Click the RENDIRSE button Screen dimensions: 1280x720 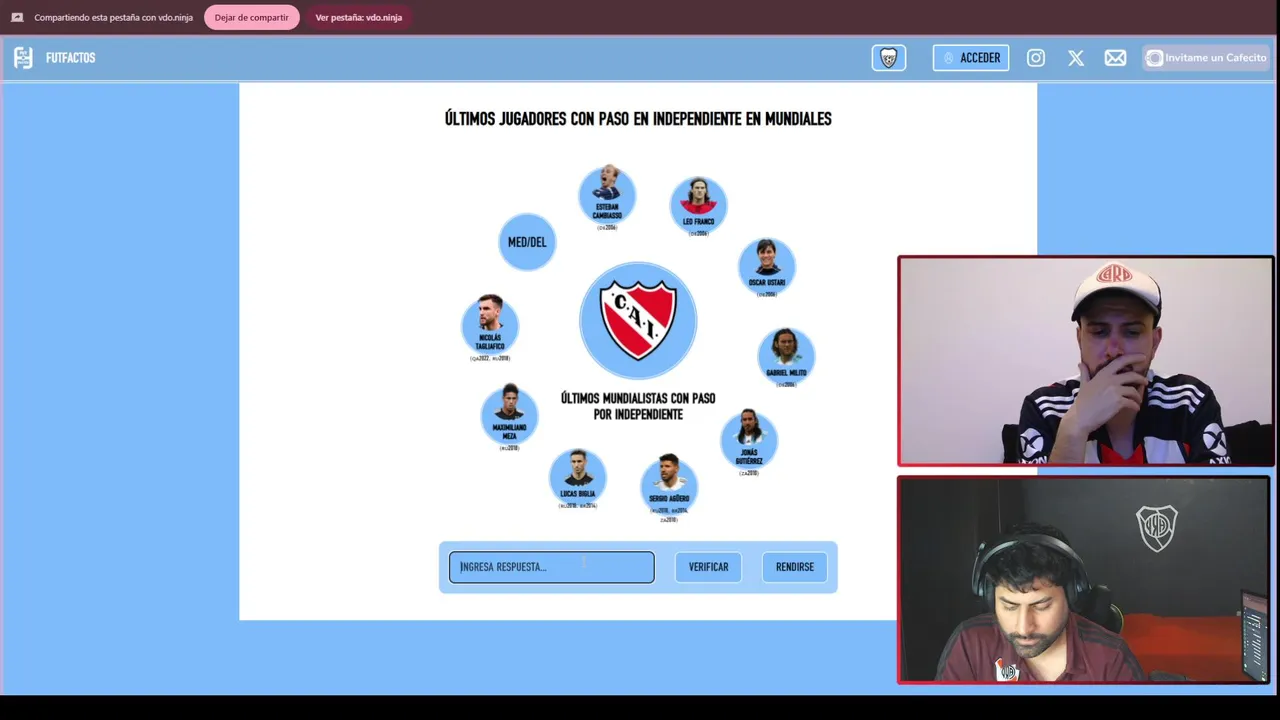[795, 567]
